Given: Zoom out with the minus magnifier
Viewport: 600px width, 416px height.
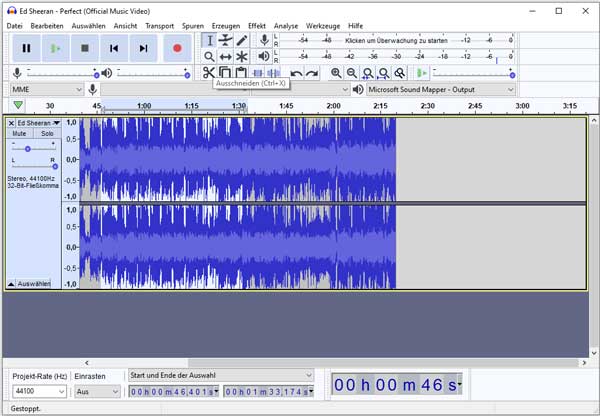Looking at the screenshot, I should (352, 73).
